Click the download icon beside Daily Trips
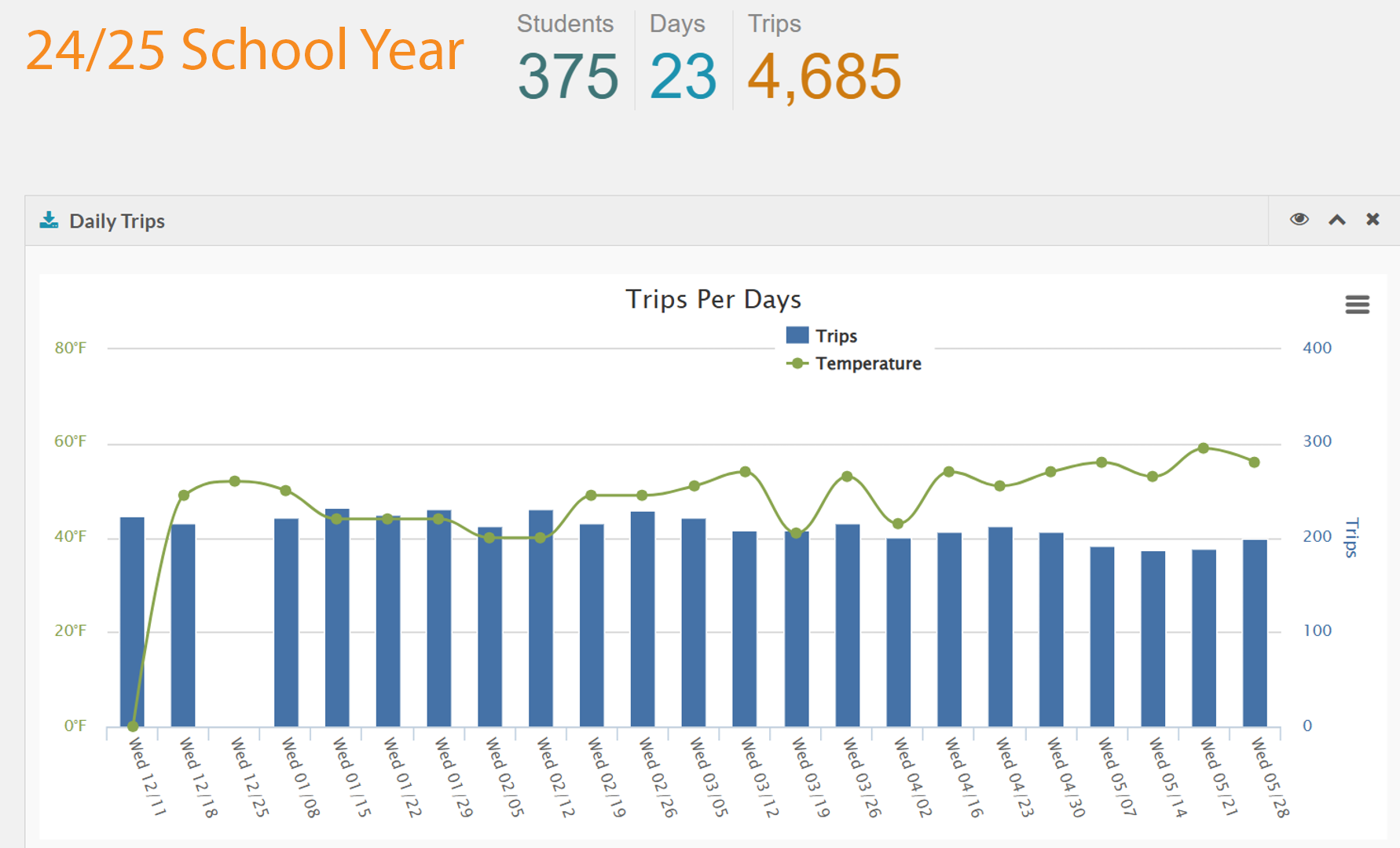The height and width of the screenshot is (848, 1400). pos(49,221)
